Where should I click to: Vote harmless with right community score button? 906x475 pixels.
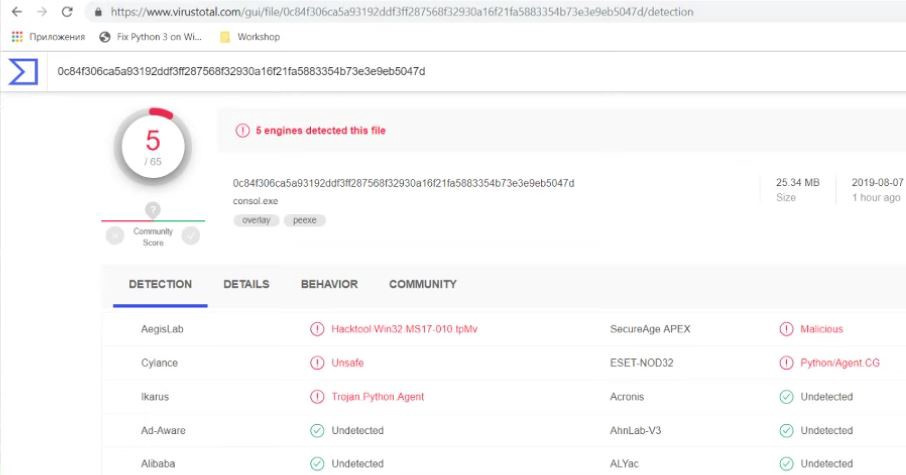(x=191, y=236)
